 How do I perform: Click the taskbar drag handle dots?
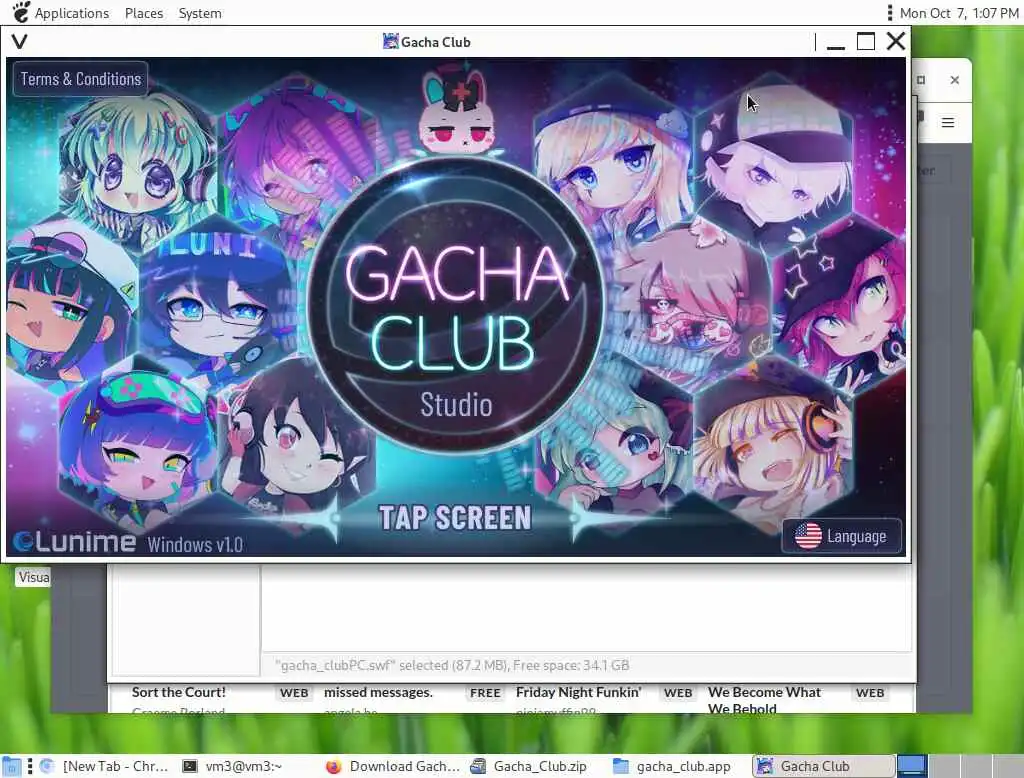pos(29,766)
